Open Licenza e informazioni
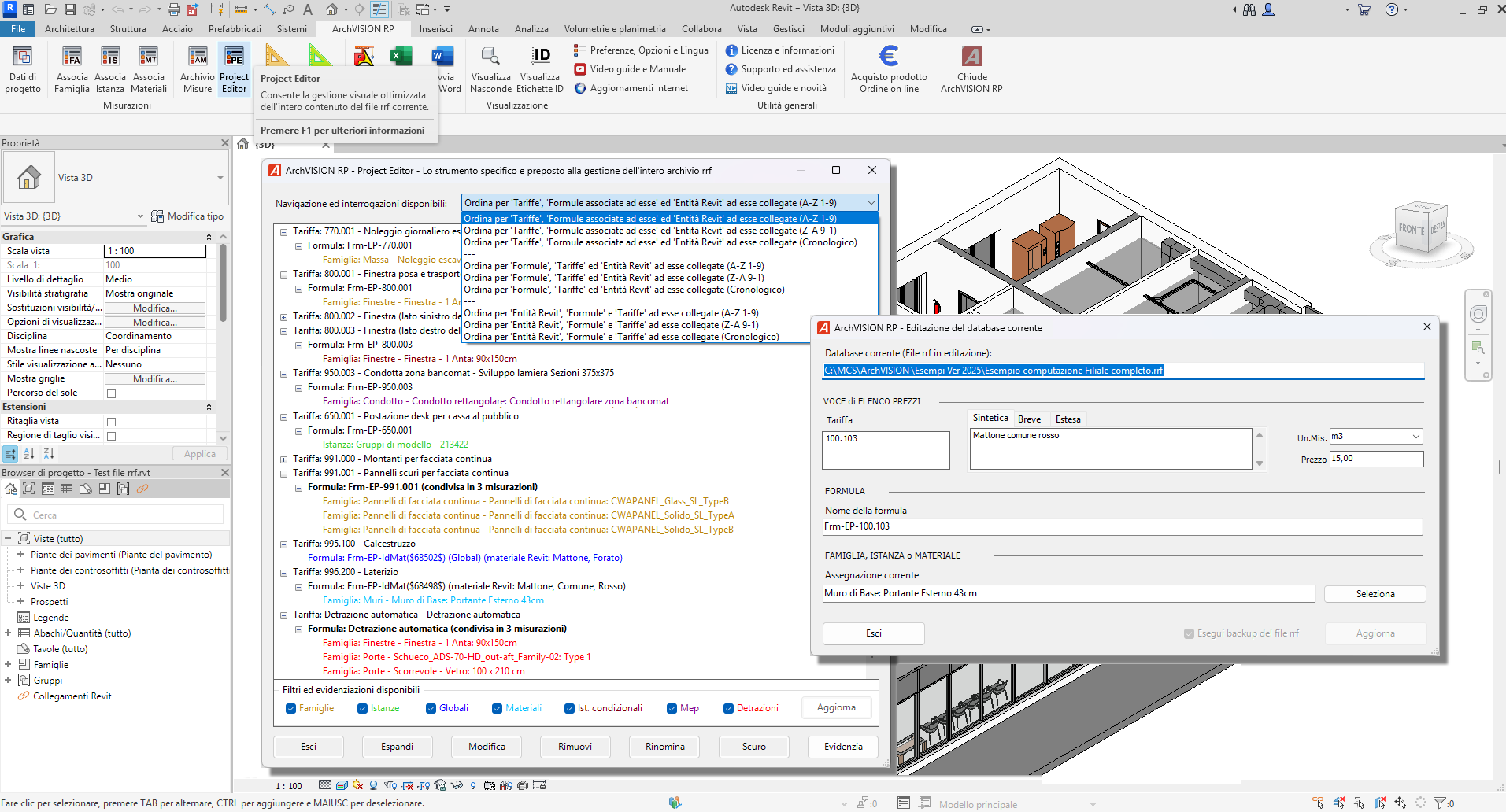 point(780,50)
